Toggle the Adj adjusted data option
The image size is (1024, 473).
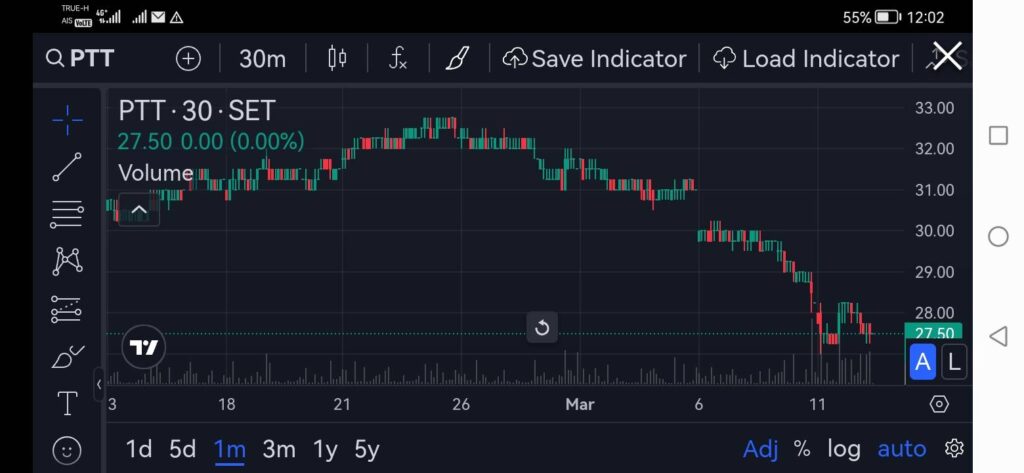(x=760, y=449)
